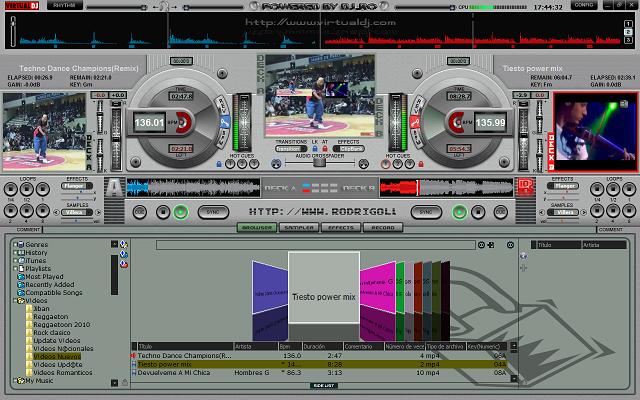Viewport: 640px width, 400px height.
Task: Click deck B video preview thumbnail
Action: coord(595,131)
